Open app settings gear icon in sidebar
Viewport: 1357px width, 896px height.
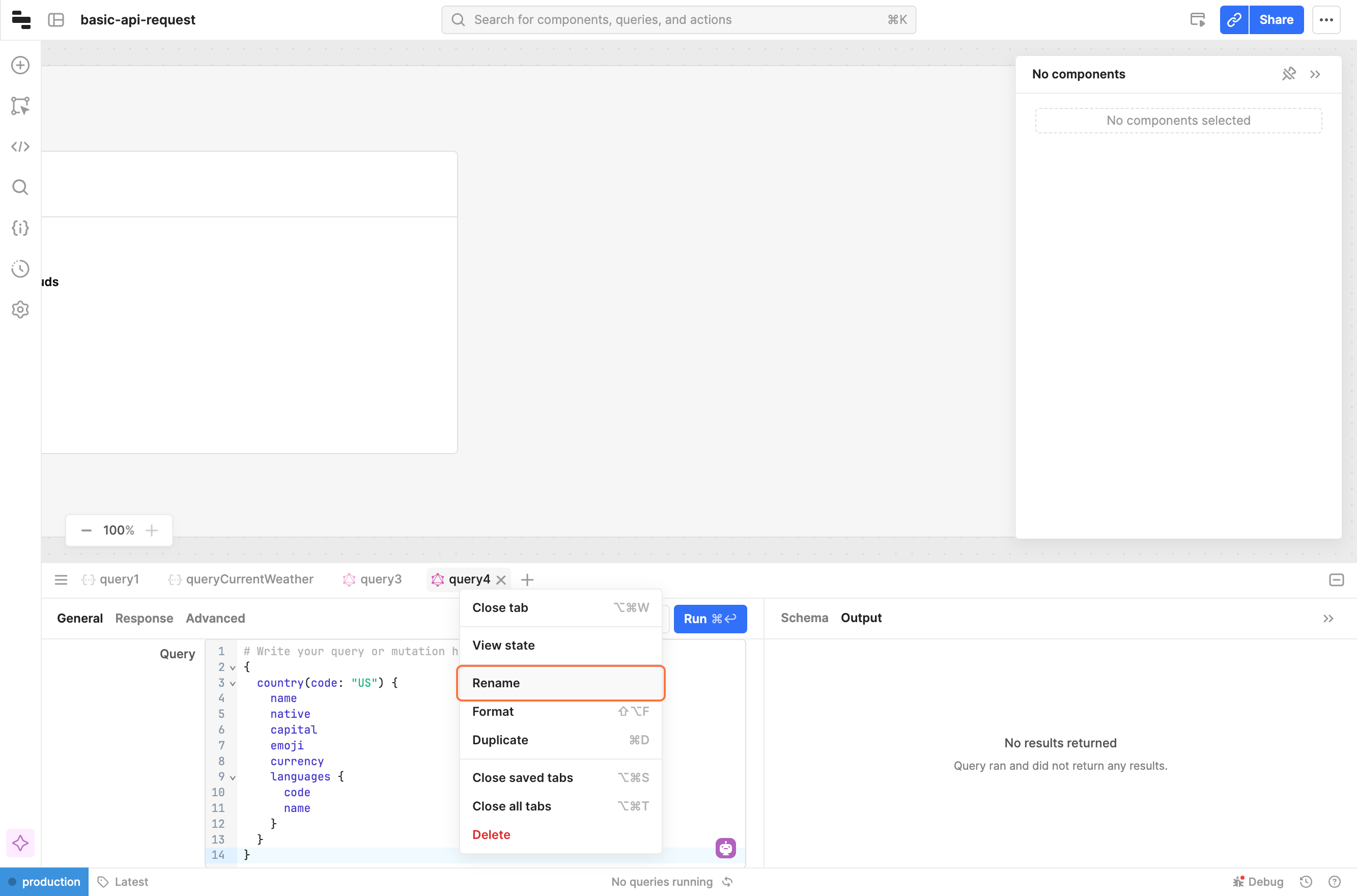(x=20, y=310)
